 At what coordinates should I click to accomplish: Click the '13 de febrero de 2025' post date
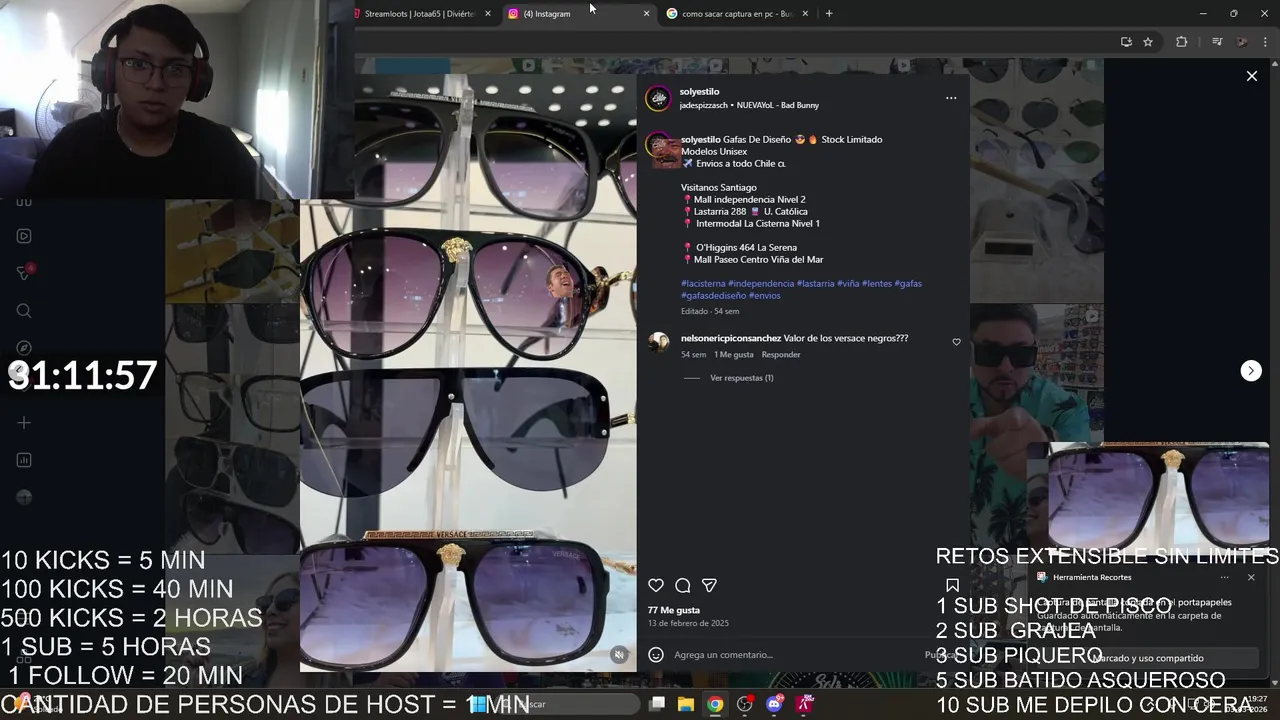point(688,623)
